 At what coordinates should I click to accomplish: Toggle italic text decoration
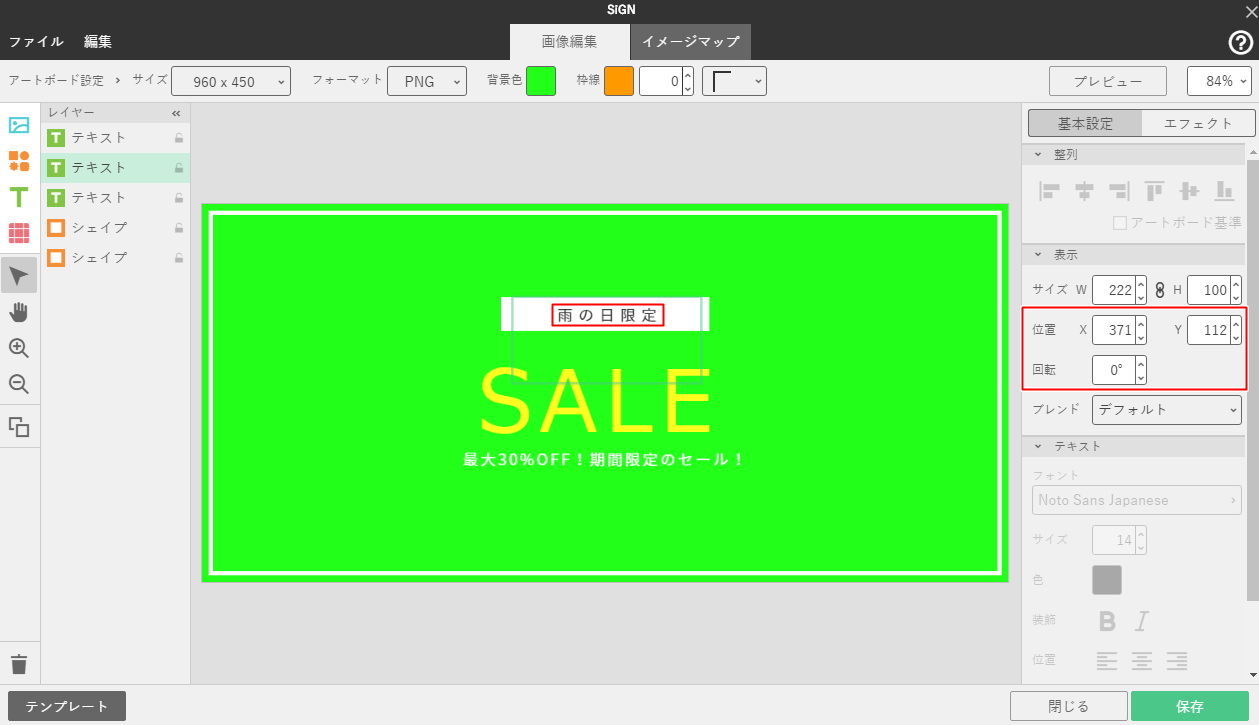pyautogui.click(x=1142, y=621)
